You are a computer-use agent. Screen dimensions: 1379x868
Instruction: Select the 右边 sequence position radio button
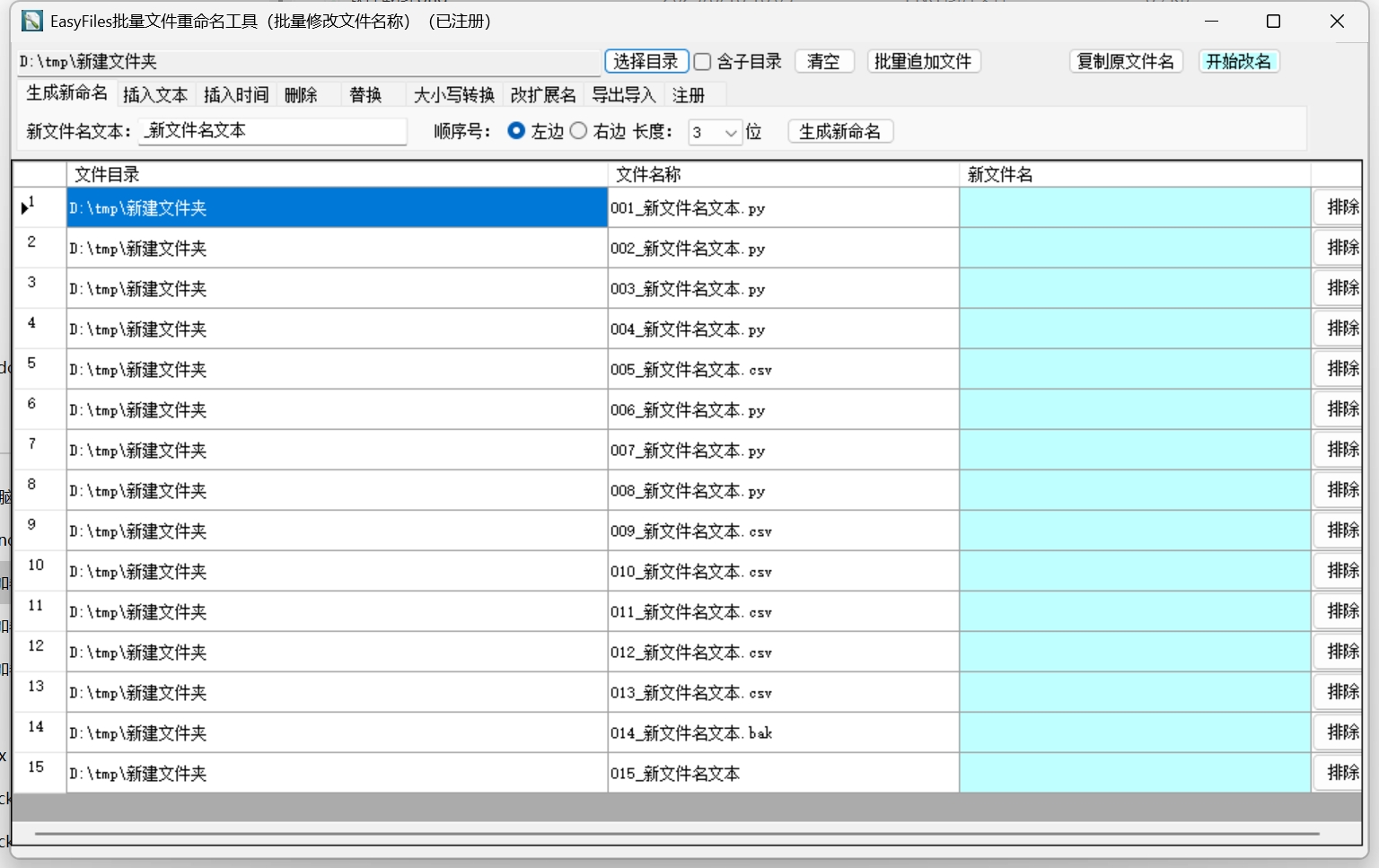pyautogui.click(x=579, y=131)
